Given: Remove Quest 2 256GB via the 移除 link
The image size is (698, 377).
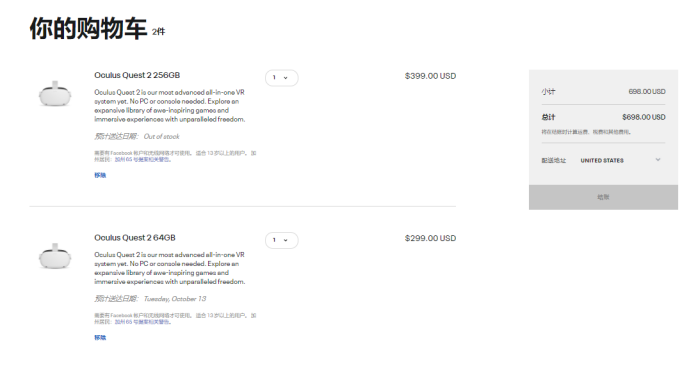Looking at the screenshot, I should click(x=100, y=175).
